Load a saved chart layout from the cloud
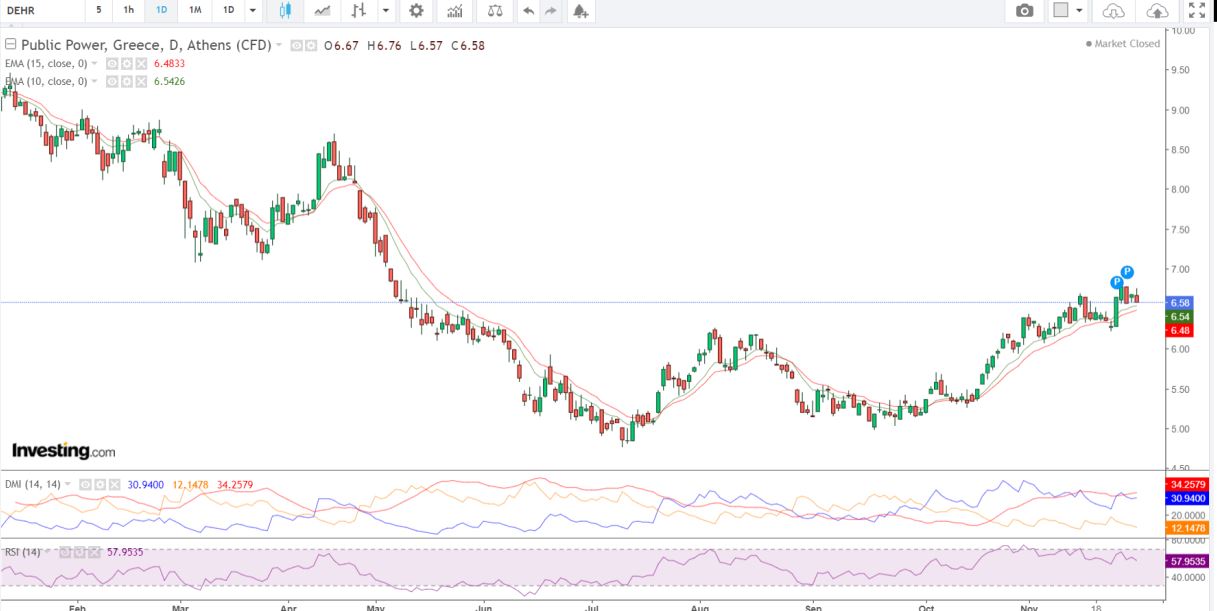This screenshot has width=1217, height=611. click(1114, 10)
